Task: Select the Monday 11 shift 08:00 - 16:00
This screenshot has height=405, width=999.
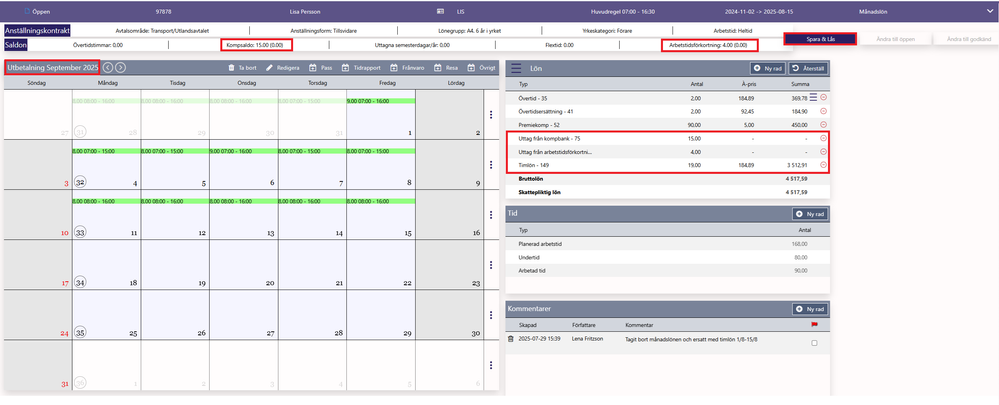Action: click(x=107, y=201)
